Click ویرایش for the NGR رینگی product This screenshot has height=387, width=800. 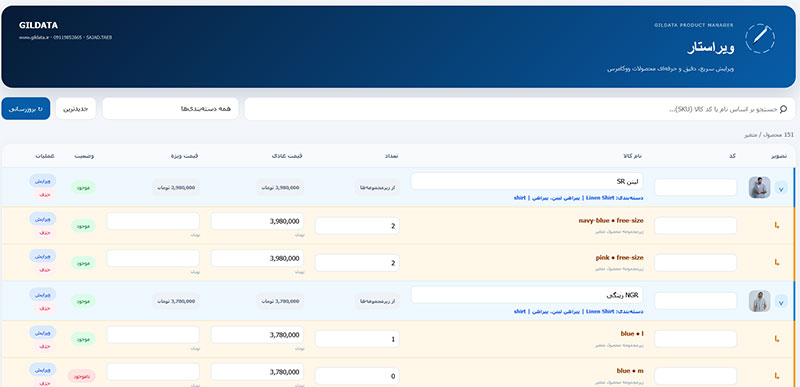pos(43,294)
